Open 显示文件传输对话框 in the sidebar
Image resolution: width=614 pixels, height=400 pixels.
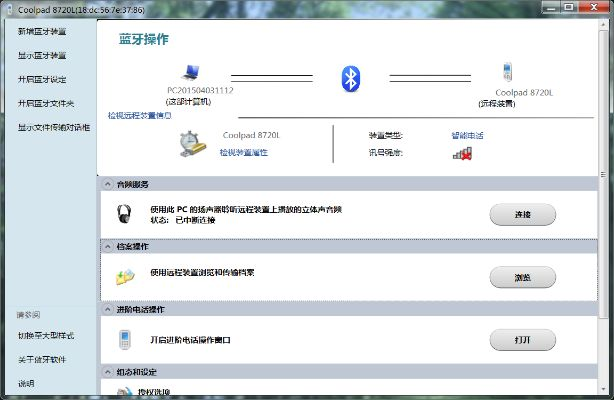tap(54, 127)
